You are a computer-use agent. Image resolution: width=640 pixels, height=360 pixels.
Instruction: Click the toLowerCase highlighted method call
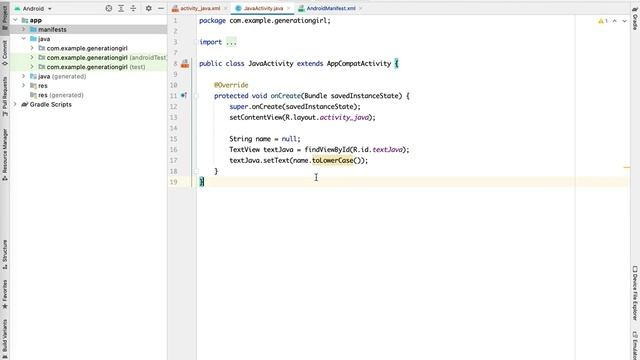(333, 160)
